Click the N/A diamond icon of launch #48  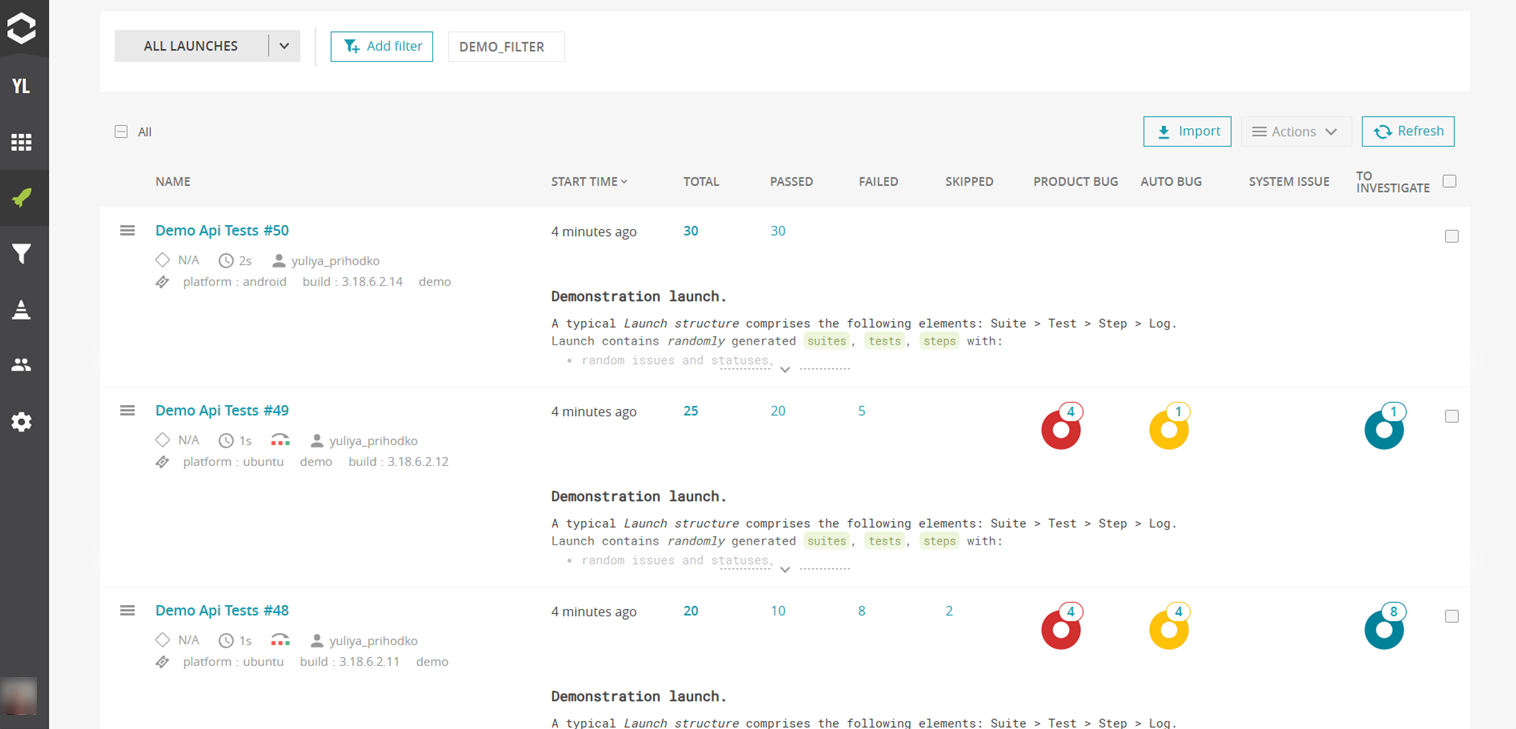tap(162, 640)
